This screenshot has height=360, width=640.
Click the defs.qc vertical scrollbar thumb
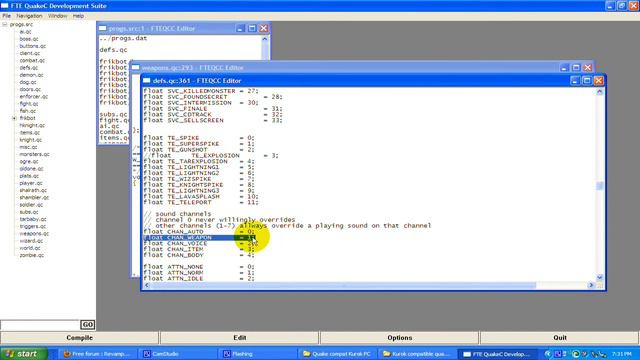600,186
